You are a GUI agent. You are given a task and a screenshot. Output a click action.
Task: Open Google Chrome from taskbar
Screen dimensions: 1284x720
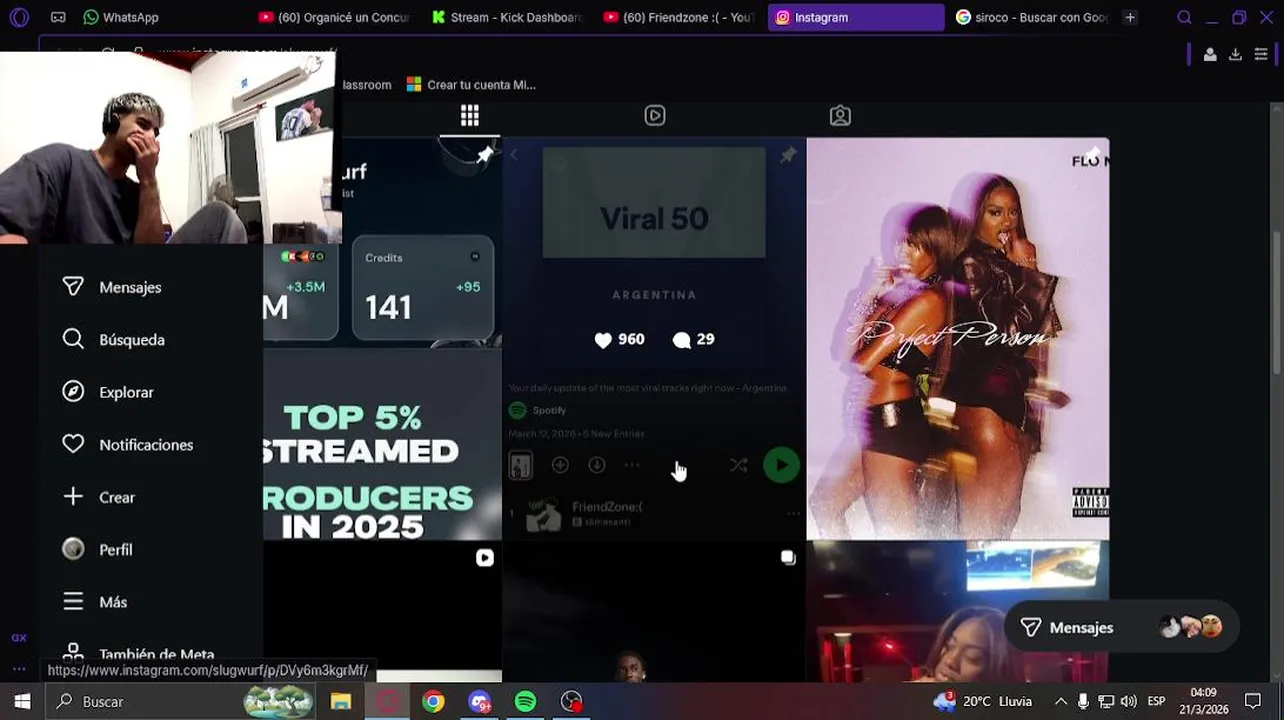pos(433,701)
